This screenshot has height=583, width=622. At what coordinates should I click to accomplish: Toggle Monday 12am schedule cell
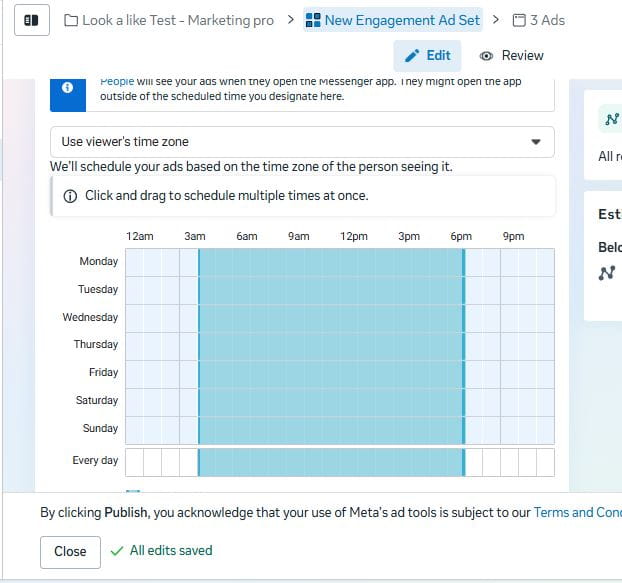(x=134, y=263)
